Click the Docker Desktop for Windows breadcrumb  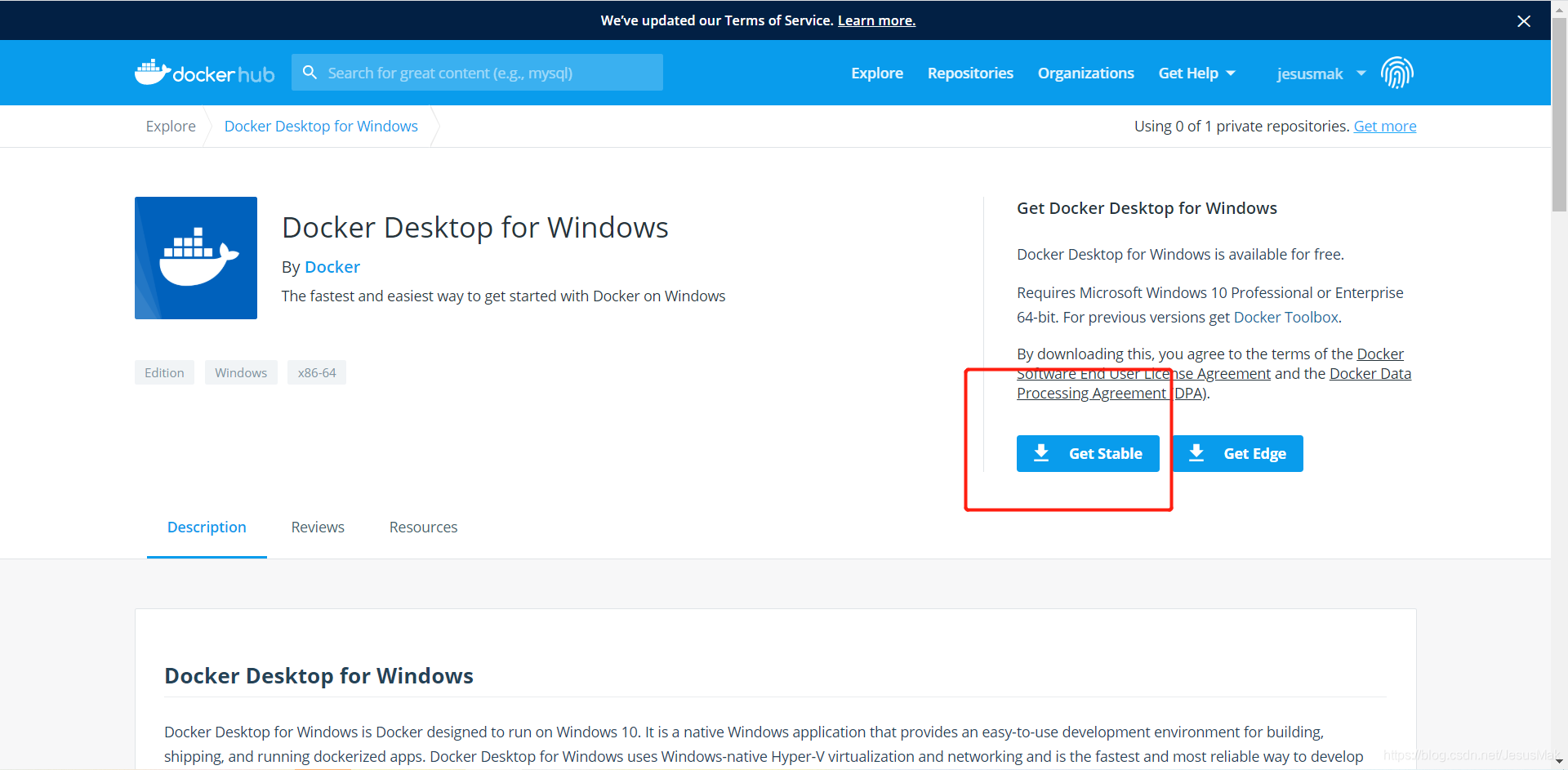[x=321, y=126]
